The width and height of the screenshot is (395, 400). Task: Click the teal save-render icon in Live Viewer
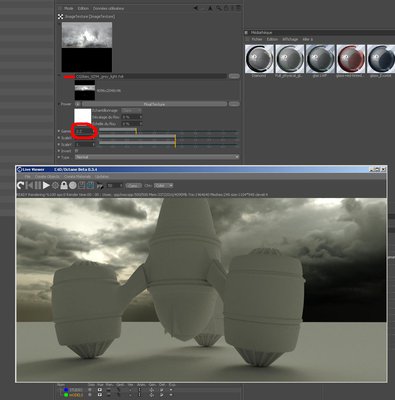[x=90, y=185]
